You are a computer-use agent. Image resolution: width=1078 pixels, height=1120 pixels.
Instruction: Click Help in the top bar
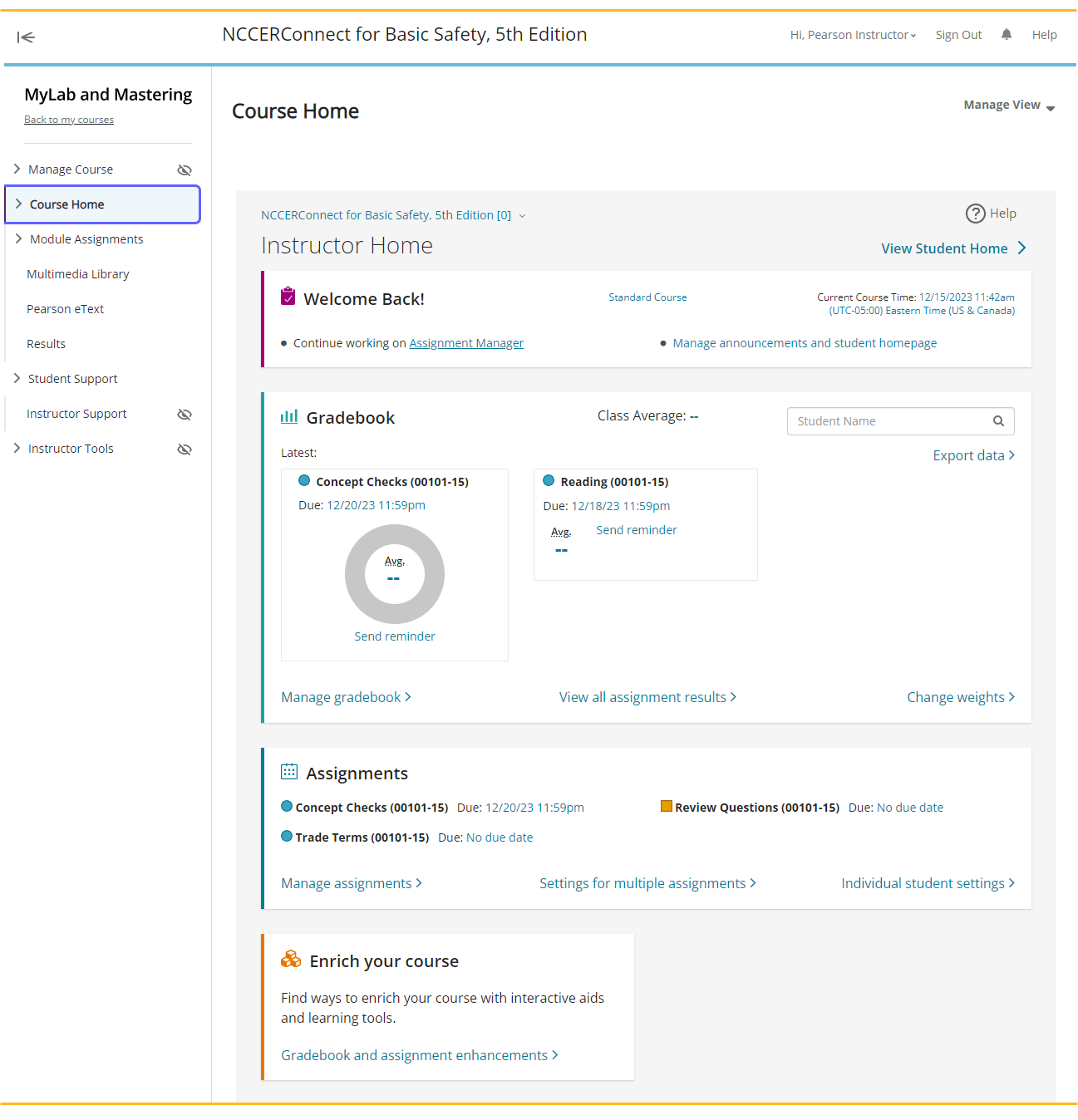[x=1044, y=35]
